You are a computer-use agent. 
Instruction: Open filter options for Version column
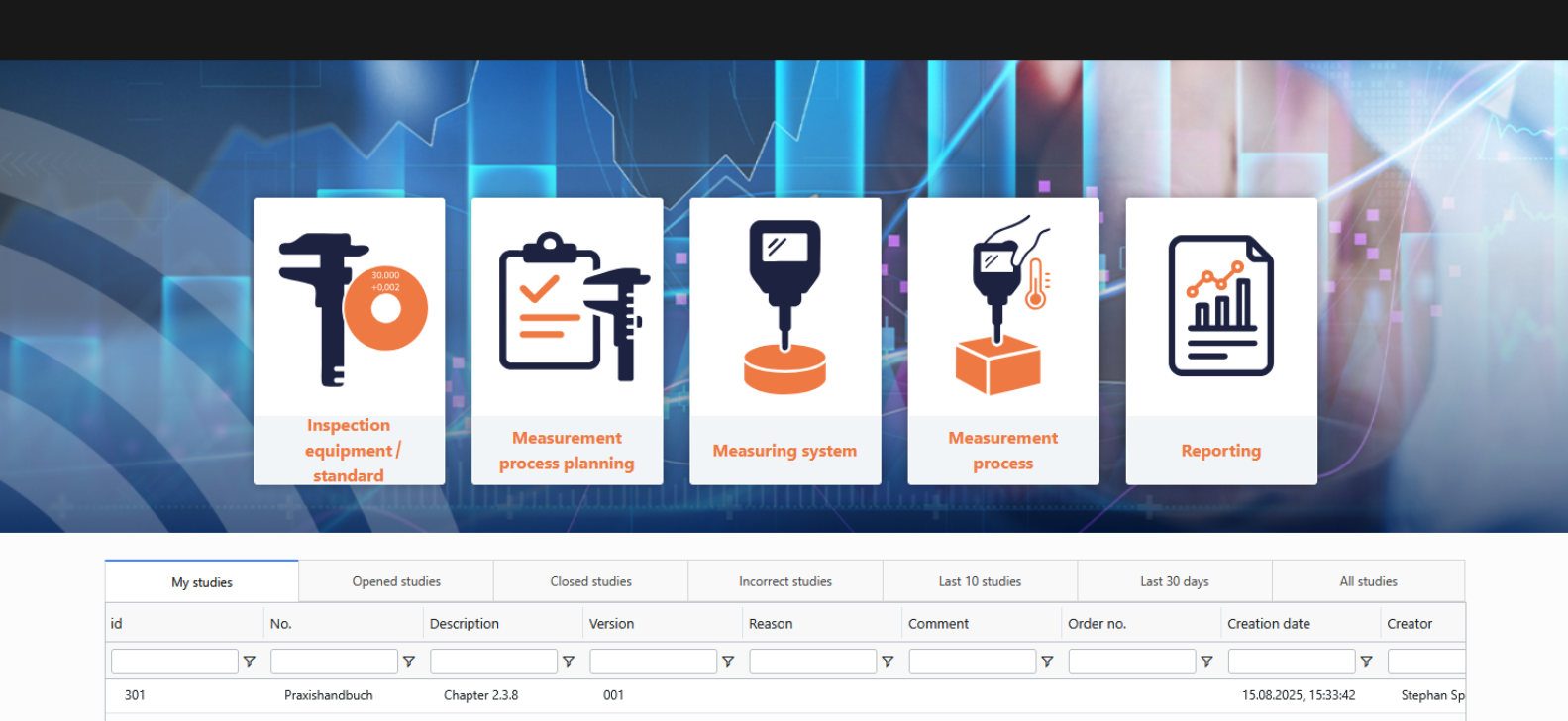(728, 662)
